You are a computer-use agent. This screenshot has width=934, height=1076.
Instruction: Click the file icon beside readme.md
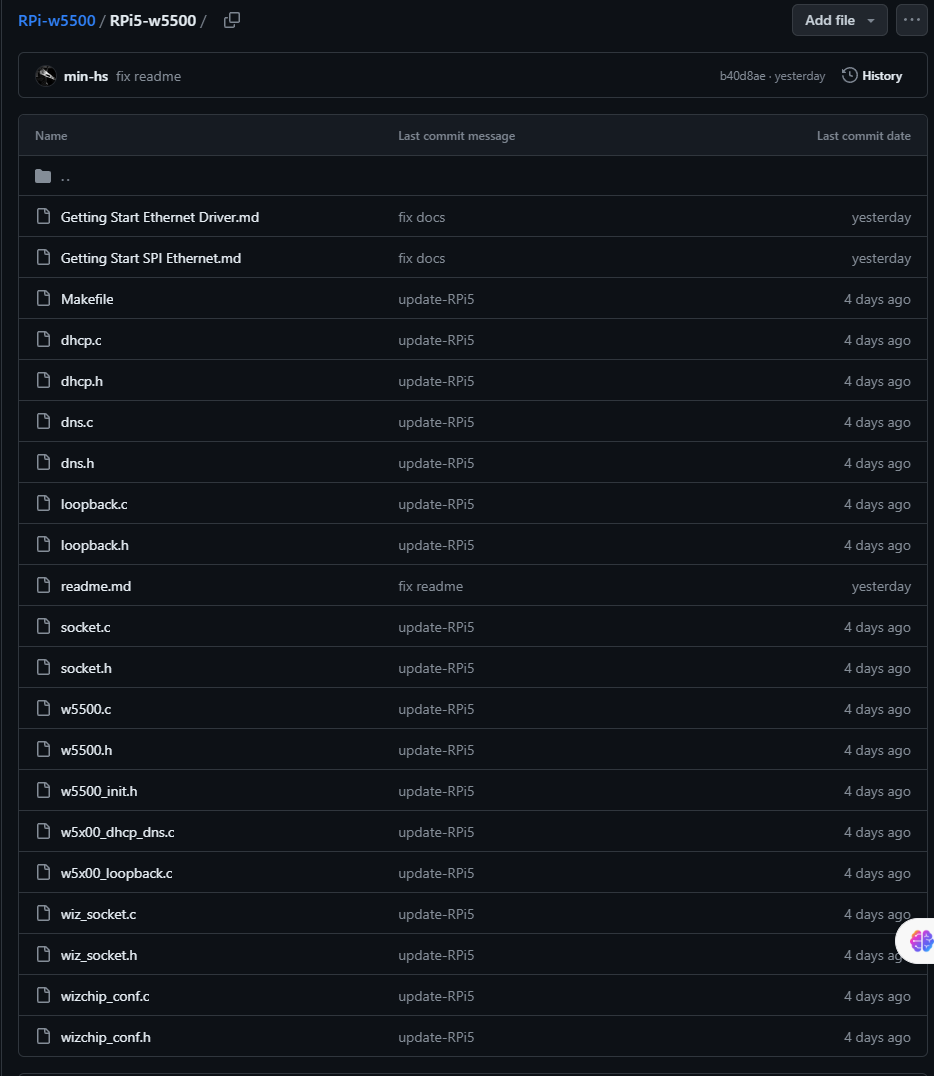pyautogui.click(x=43, y=585)
